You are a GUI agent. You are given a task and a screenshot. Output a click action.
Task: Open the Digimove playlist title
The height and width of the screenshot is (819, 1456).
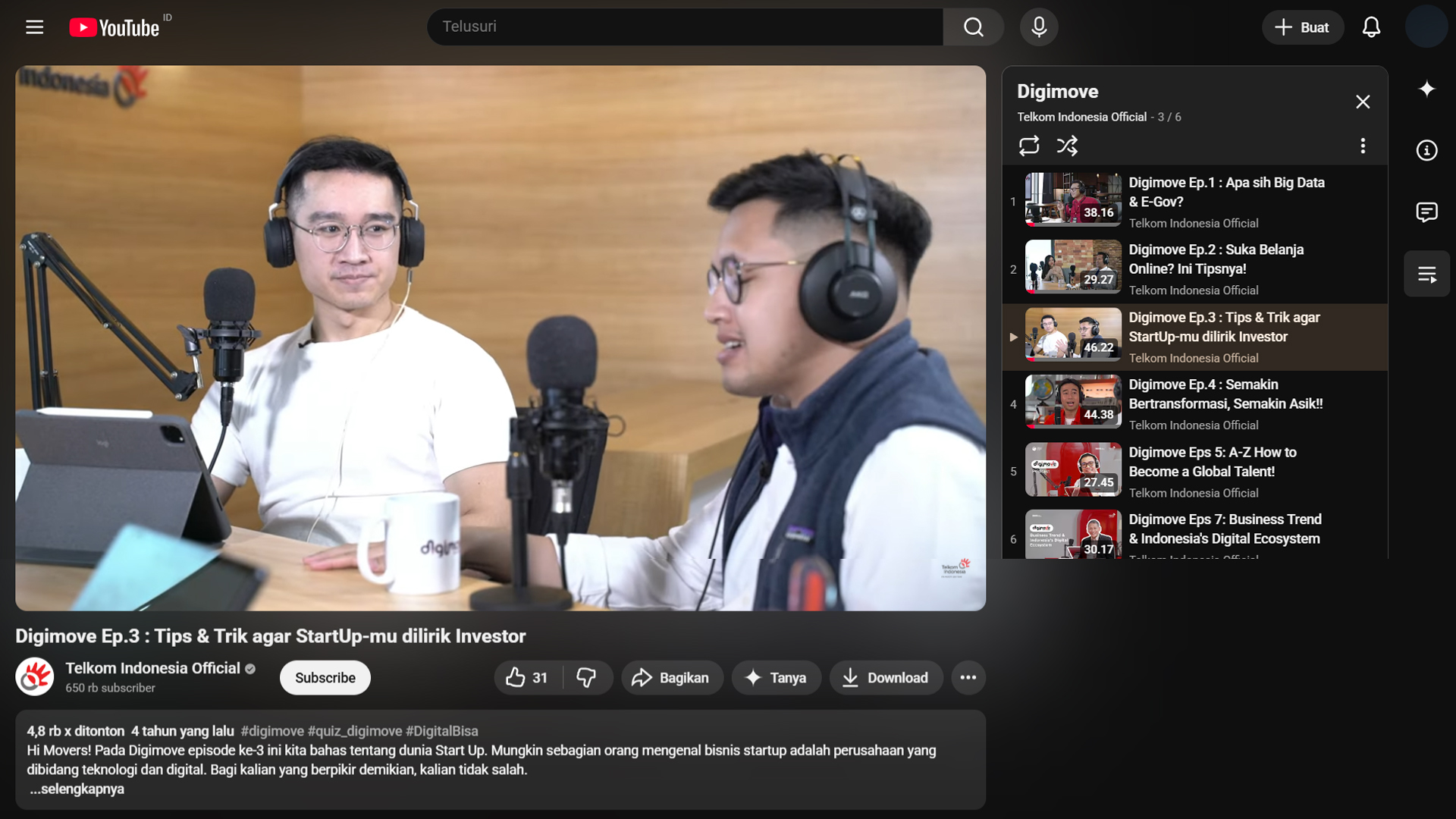1057,91
